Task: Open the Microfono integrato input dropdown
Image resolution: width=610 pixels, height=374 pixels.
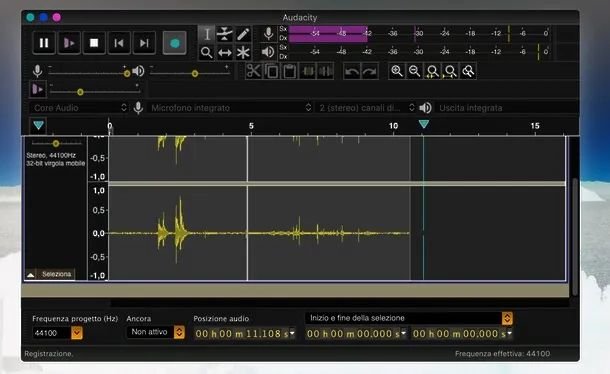Action: 231,108
